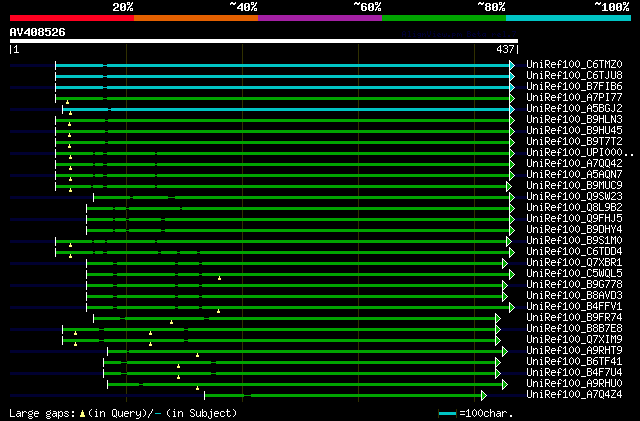This screenshot has width=640, height=421.
Task: Select the UniRef100_B8AVD3 hit label
Action: pyautogui.click(x=574, y=296)
